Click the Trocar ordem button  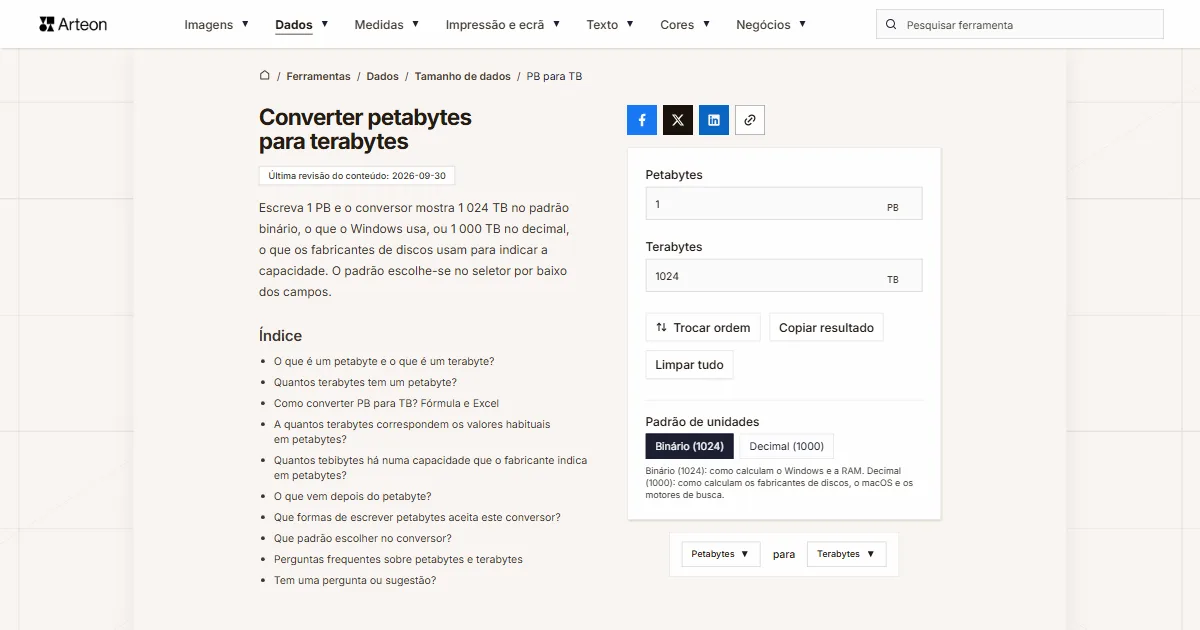pos(703,328)
